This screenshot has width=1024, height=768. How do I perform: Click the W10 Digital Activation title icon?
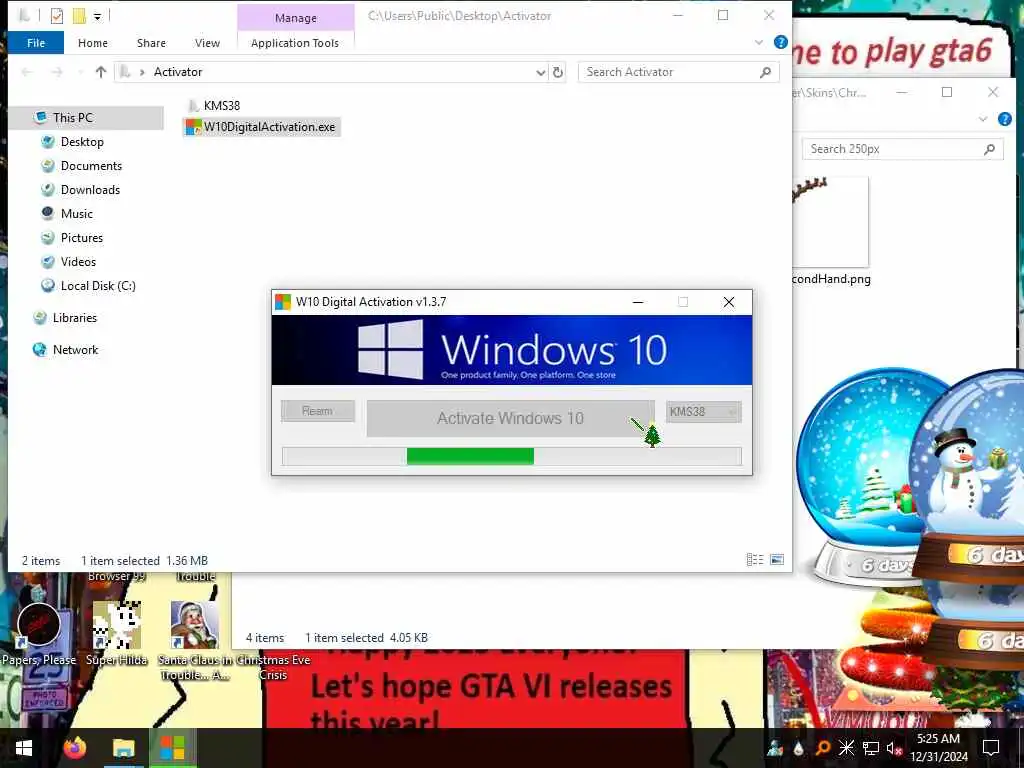[283, 302]
